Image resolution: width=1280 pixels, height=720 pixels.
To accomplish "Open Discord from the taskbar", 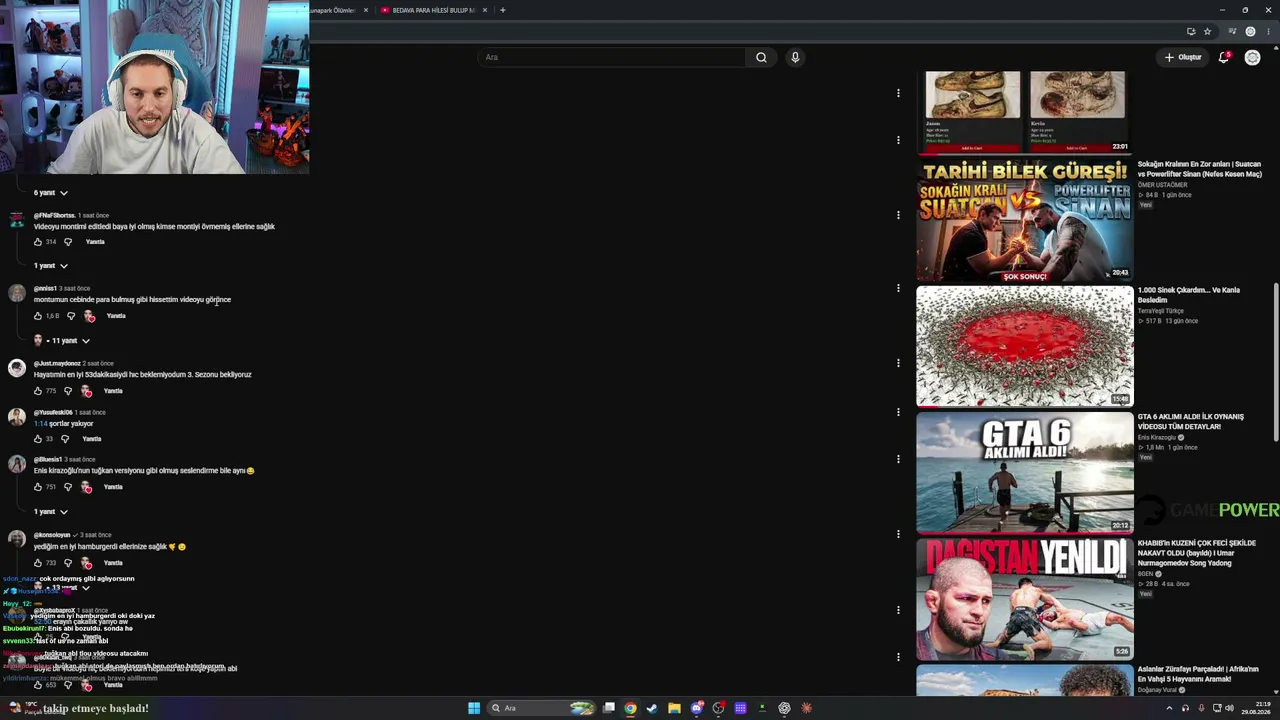I will point(697,708).
